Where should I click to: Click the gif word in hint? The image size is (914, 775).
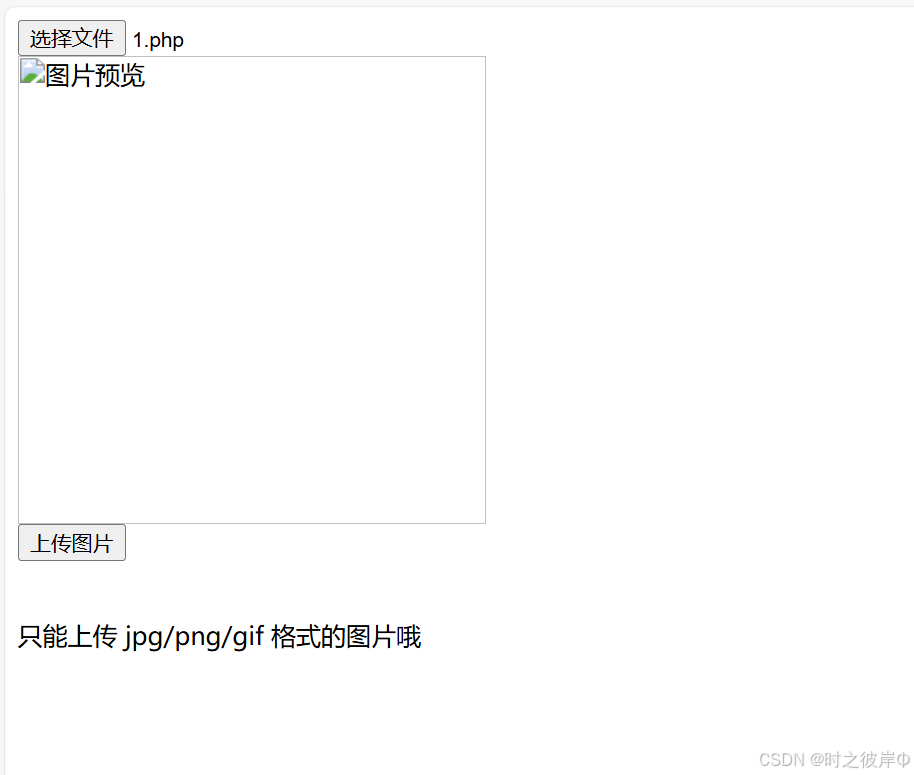248,637
